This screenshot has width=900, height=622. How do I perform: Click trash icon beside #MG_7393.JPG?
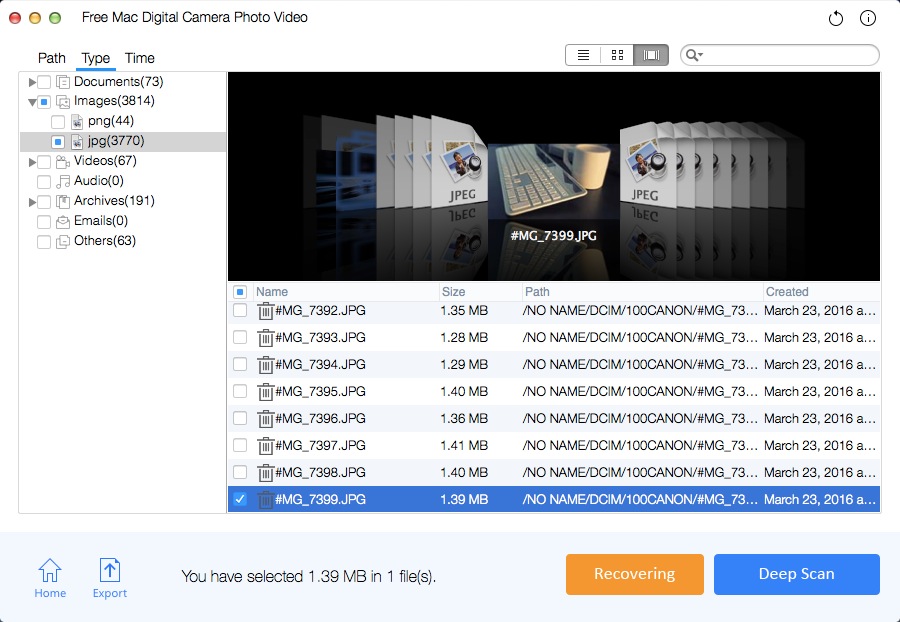pos(265,338)
